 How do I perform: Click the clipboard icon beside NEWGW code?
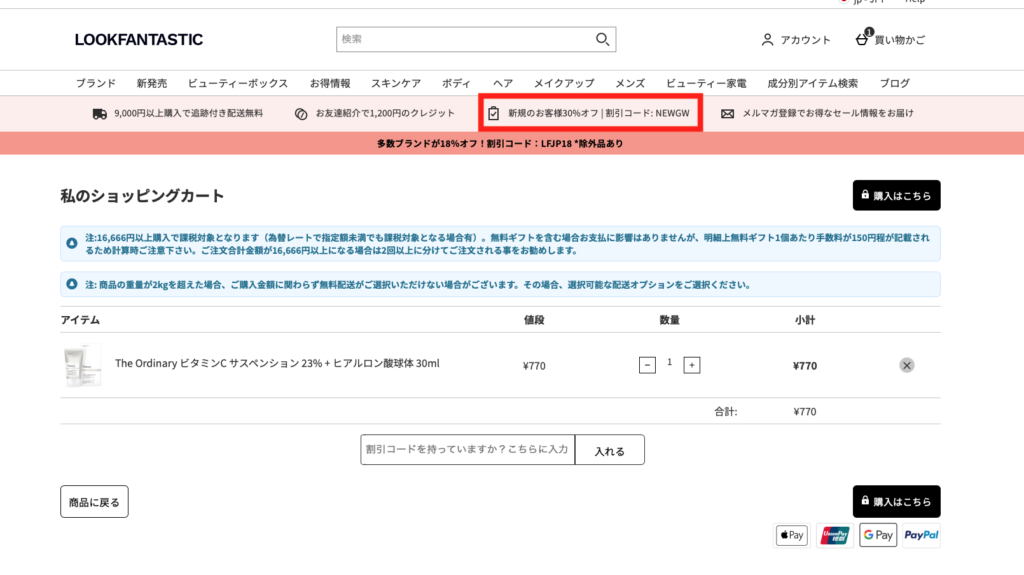tap(494, 113)
